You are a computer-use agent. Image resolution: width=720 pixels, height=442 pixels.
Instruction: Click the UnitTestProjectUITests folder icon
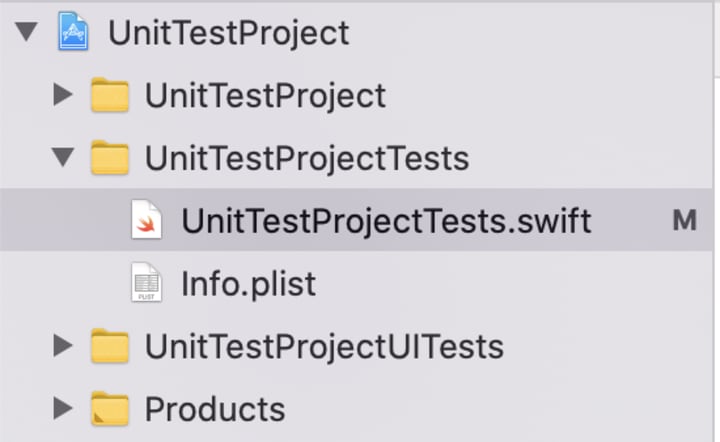[x=110, y=346]
